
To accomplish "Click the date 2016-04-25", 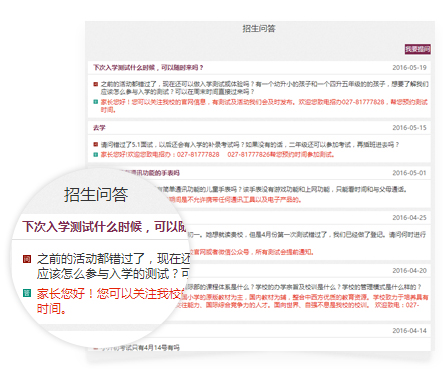I will (x=409, y=218).
